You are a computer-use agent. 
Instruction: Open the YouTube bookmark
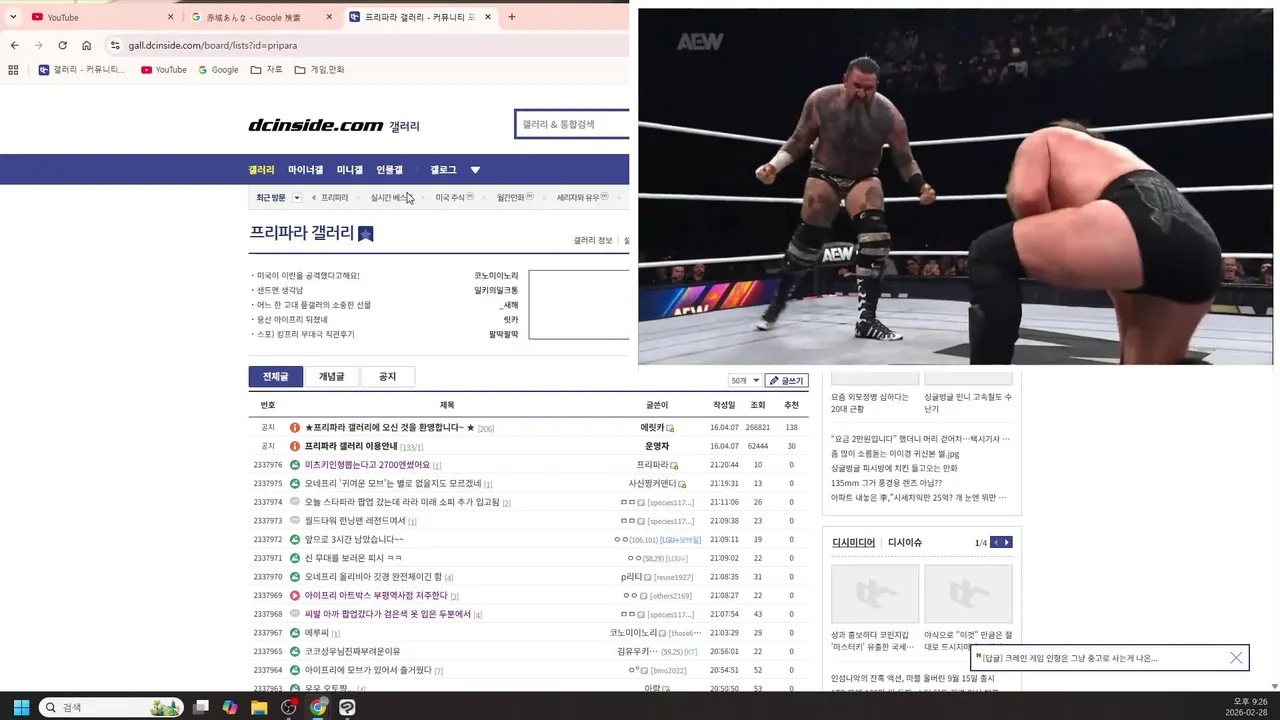click(x=164, y=70)
